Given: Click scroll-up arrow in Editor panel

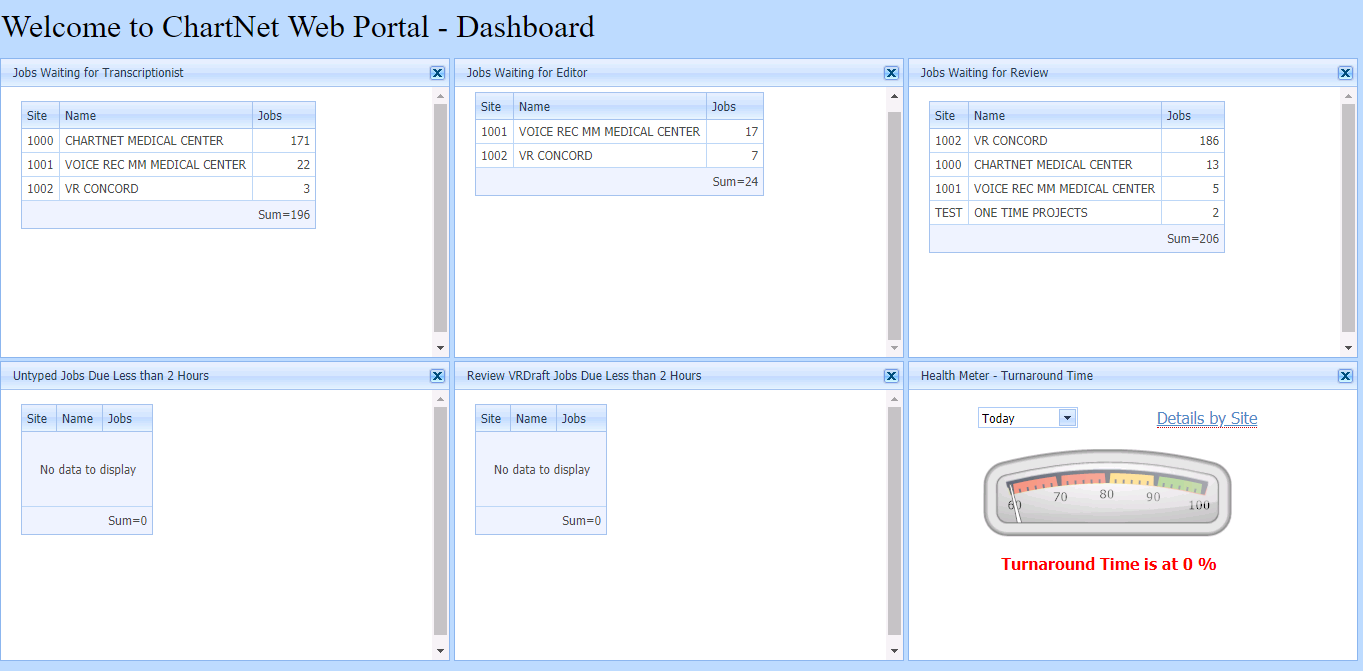Looking at the screenshot, I should tap(894, 96).
